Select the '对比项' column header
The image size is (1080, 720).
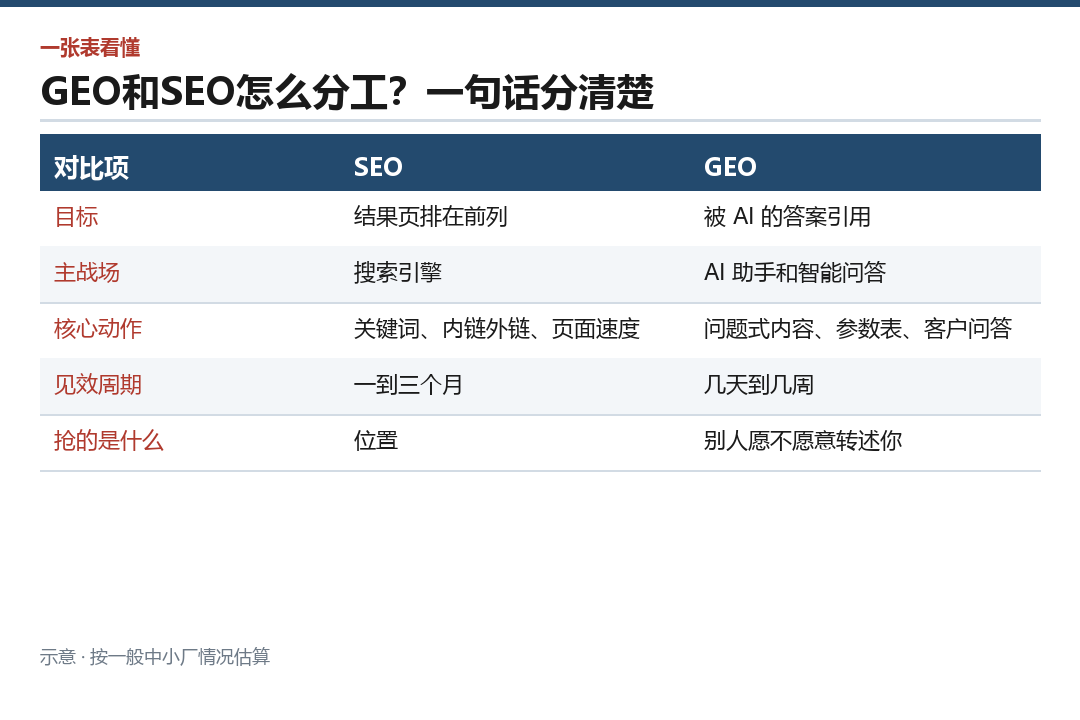click(92, 167)
